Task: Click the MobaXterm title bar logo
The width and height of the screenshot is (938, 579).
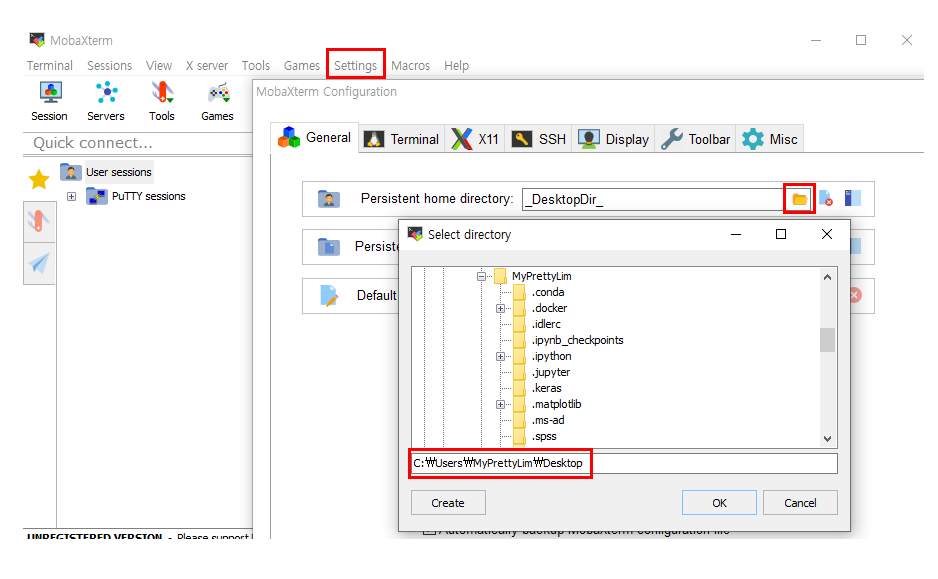Action: click(37, 40)
